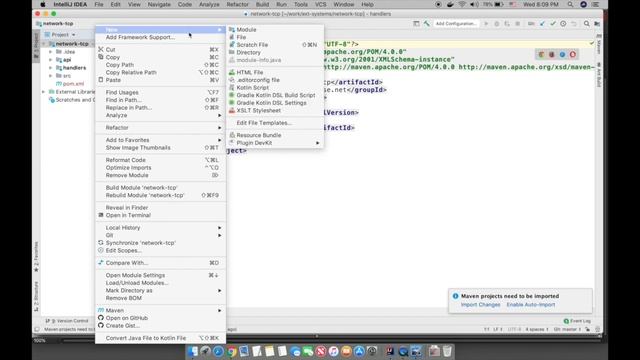Viewport: 640px width, 360px height.
Task: Open the App Store in the Dock
Action: [x=359, y=351]
